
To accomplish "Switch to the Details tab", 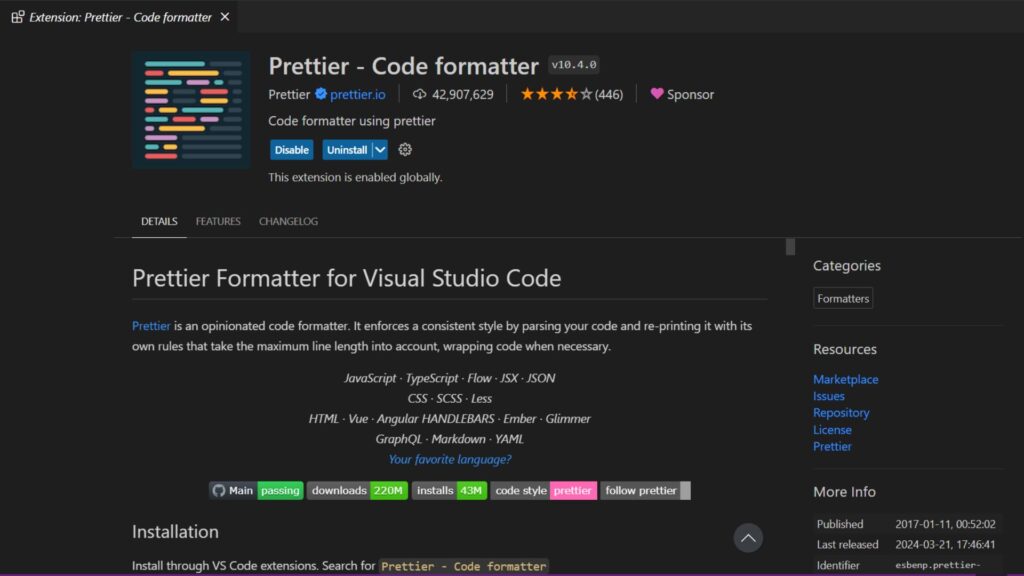I will (x=159, y=221).
